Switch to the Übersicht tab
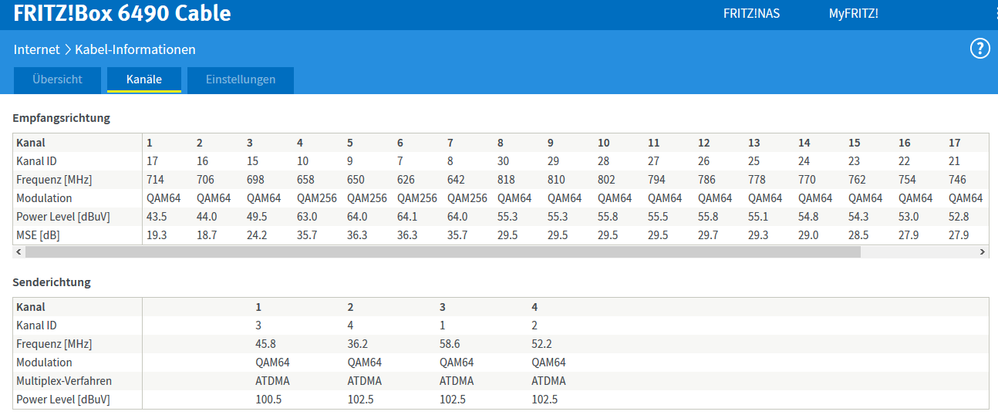This screenshot has height=415, width=998. point(55,79)
